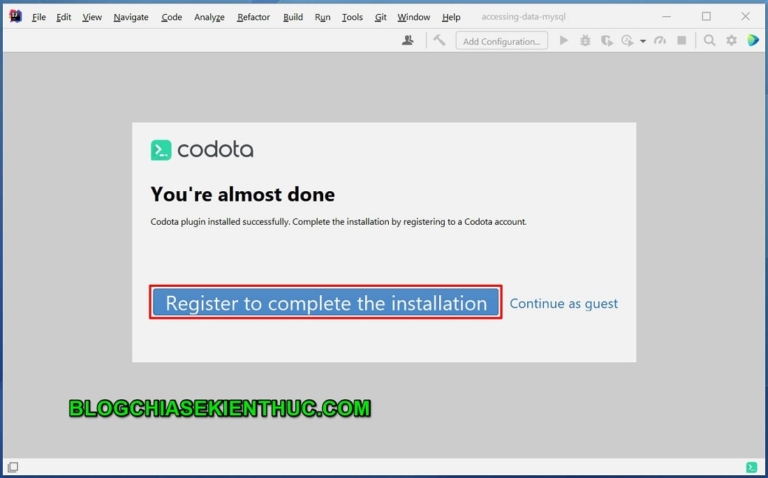The width and height of the screenshot is (768, 478).
Task: Click the Debug bug icon
Action: (585, 41)
